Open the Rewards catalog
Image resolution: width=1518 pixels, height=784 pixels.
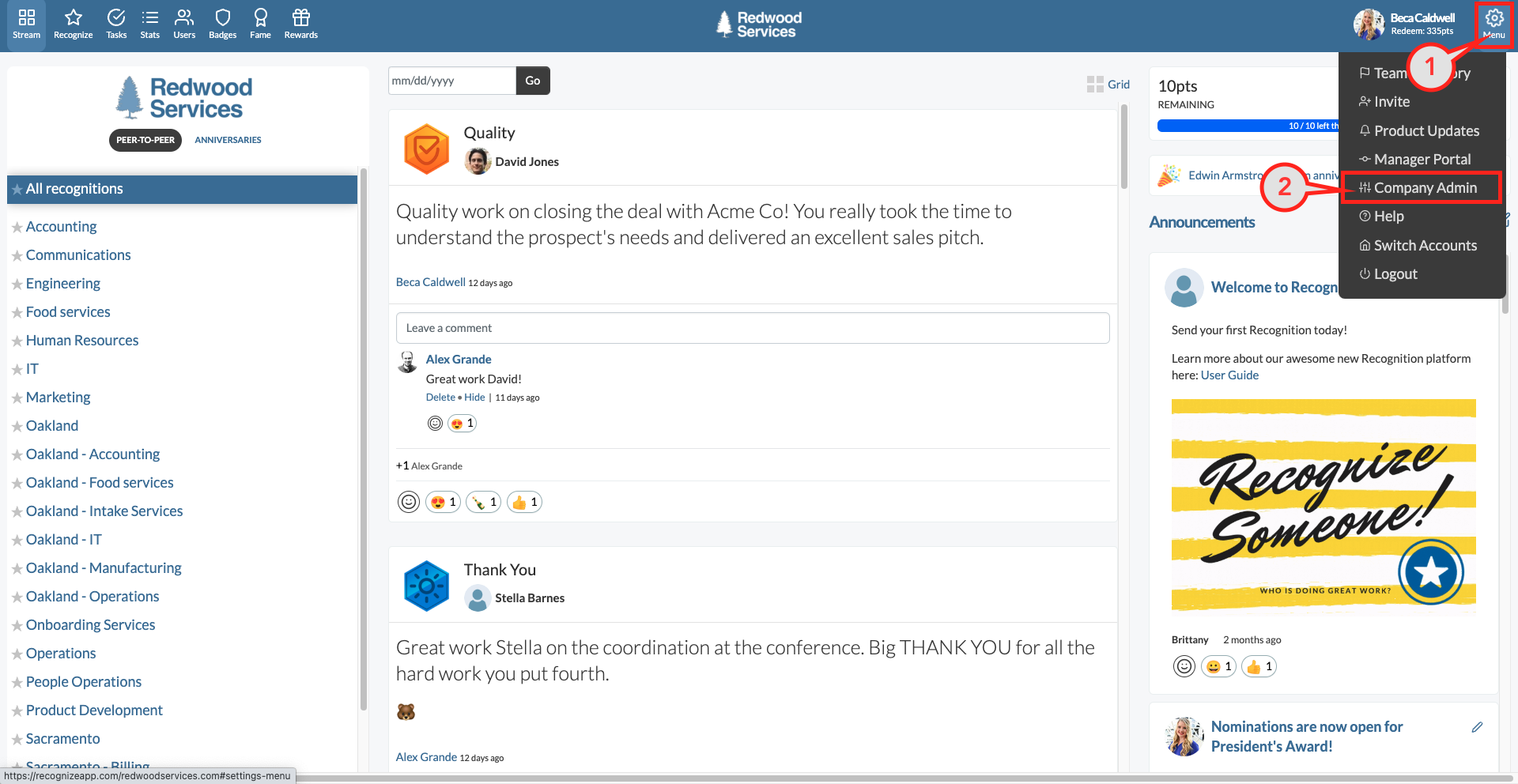(300, 24)
